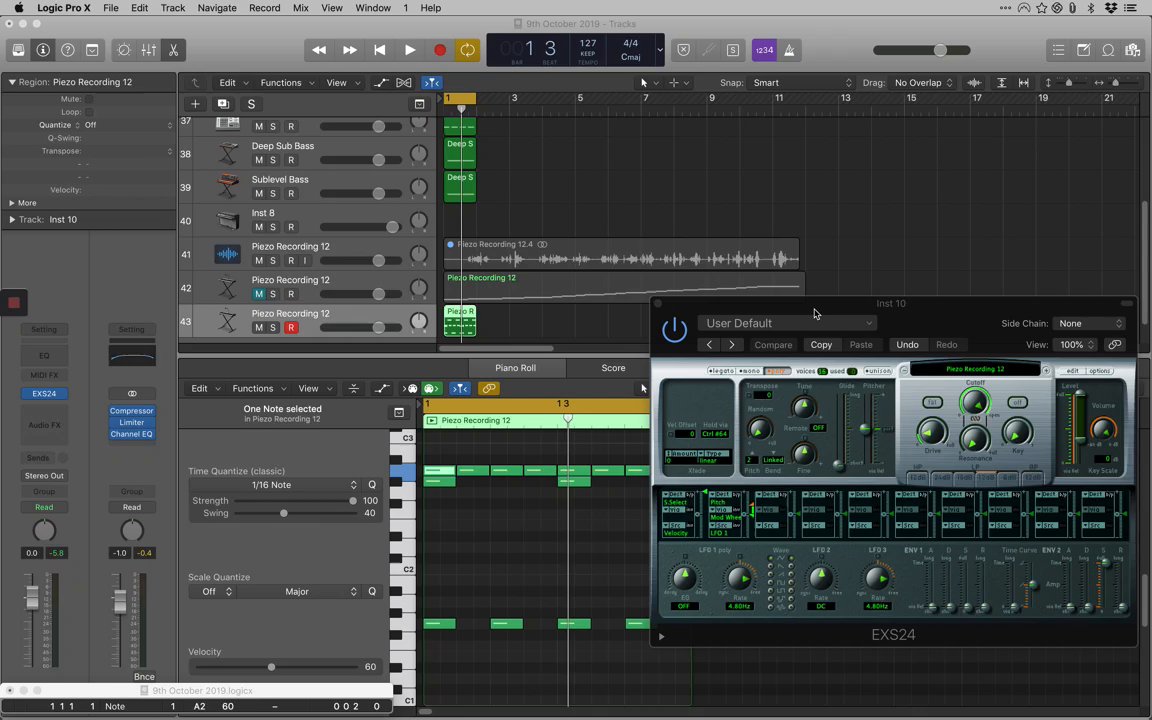Screen dimensions: 1152x720
Task: Open the File menu
Action: (x=110, y=8)
